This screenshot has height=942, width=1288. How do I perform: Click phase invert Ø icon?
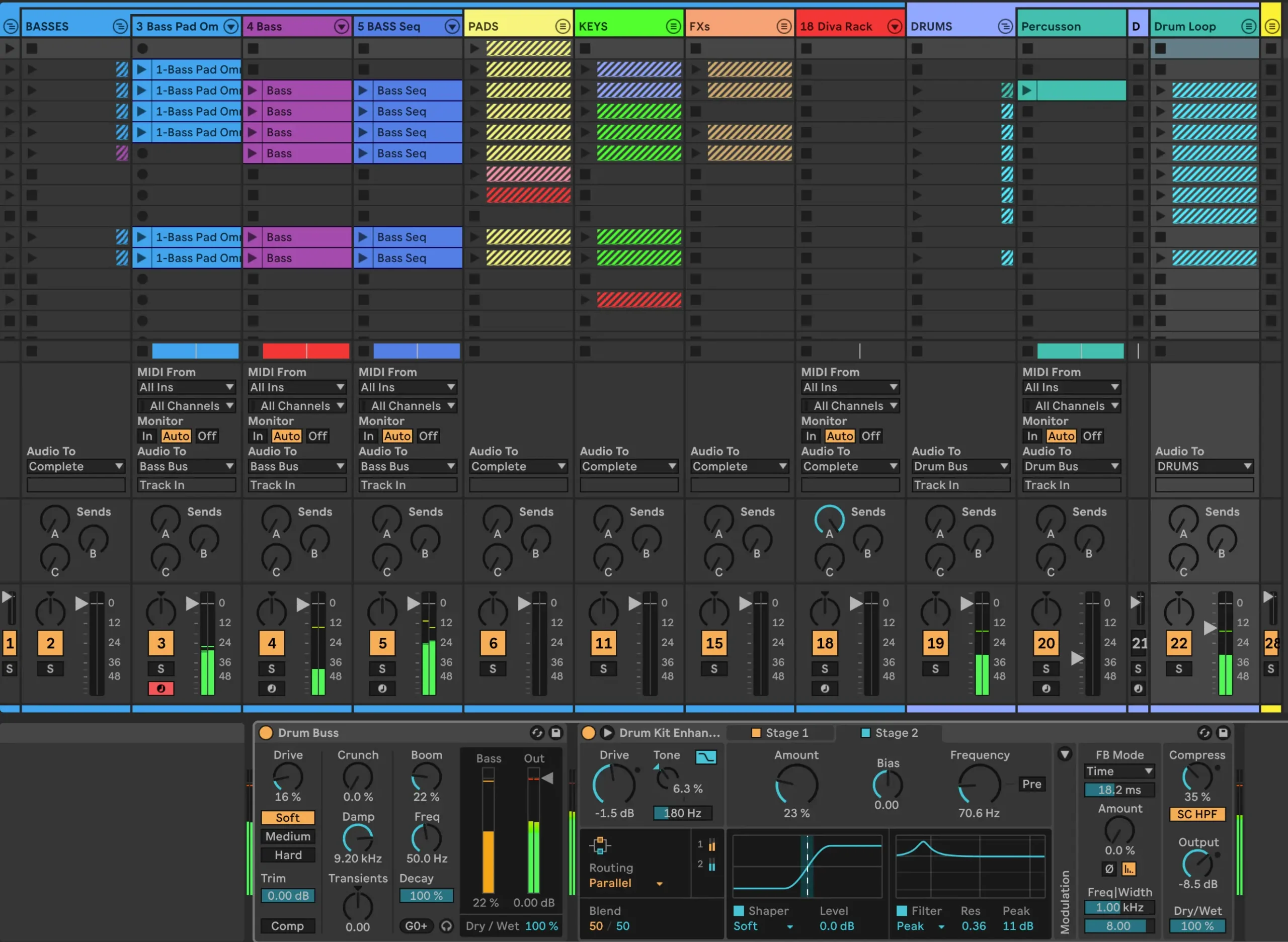coord(1109,869)
